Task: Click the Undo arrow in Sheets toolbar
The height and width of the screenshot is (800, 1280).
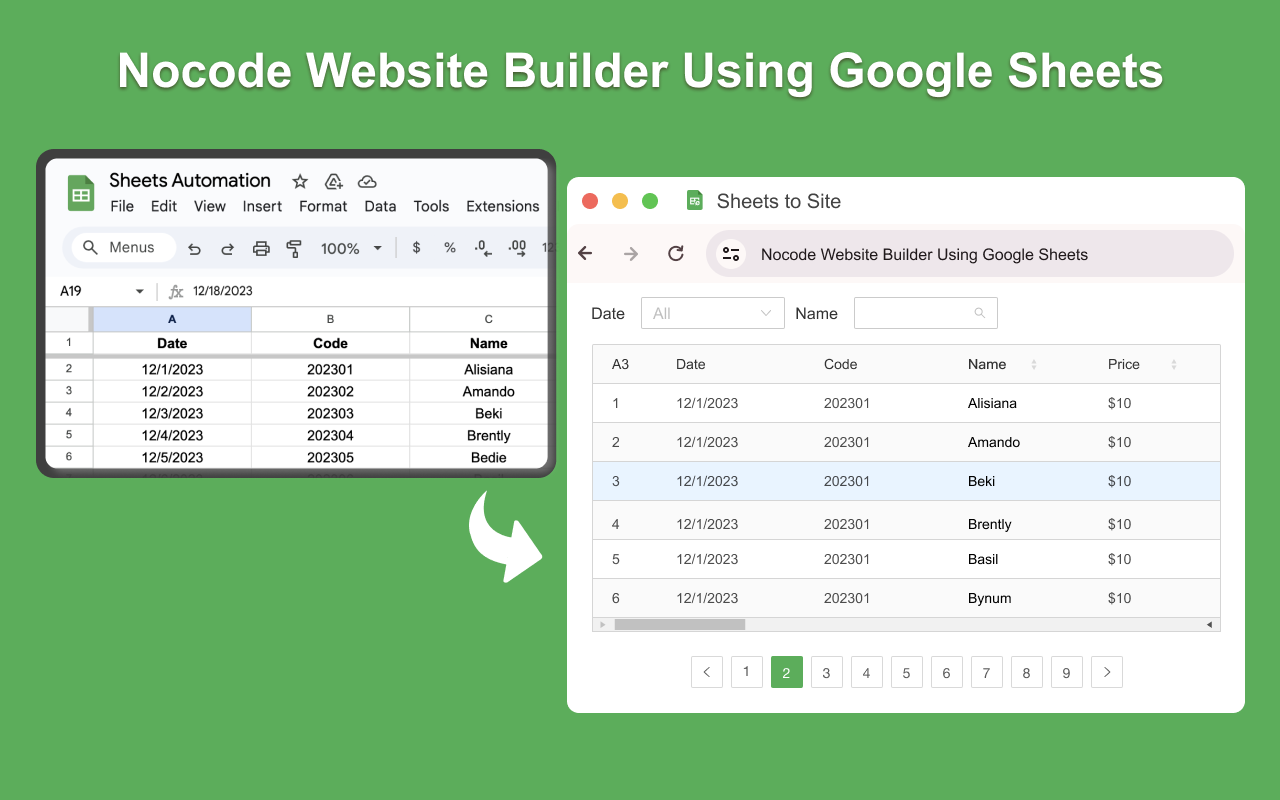Action: click(x=194, y=248)
